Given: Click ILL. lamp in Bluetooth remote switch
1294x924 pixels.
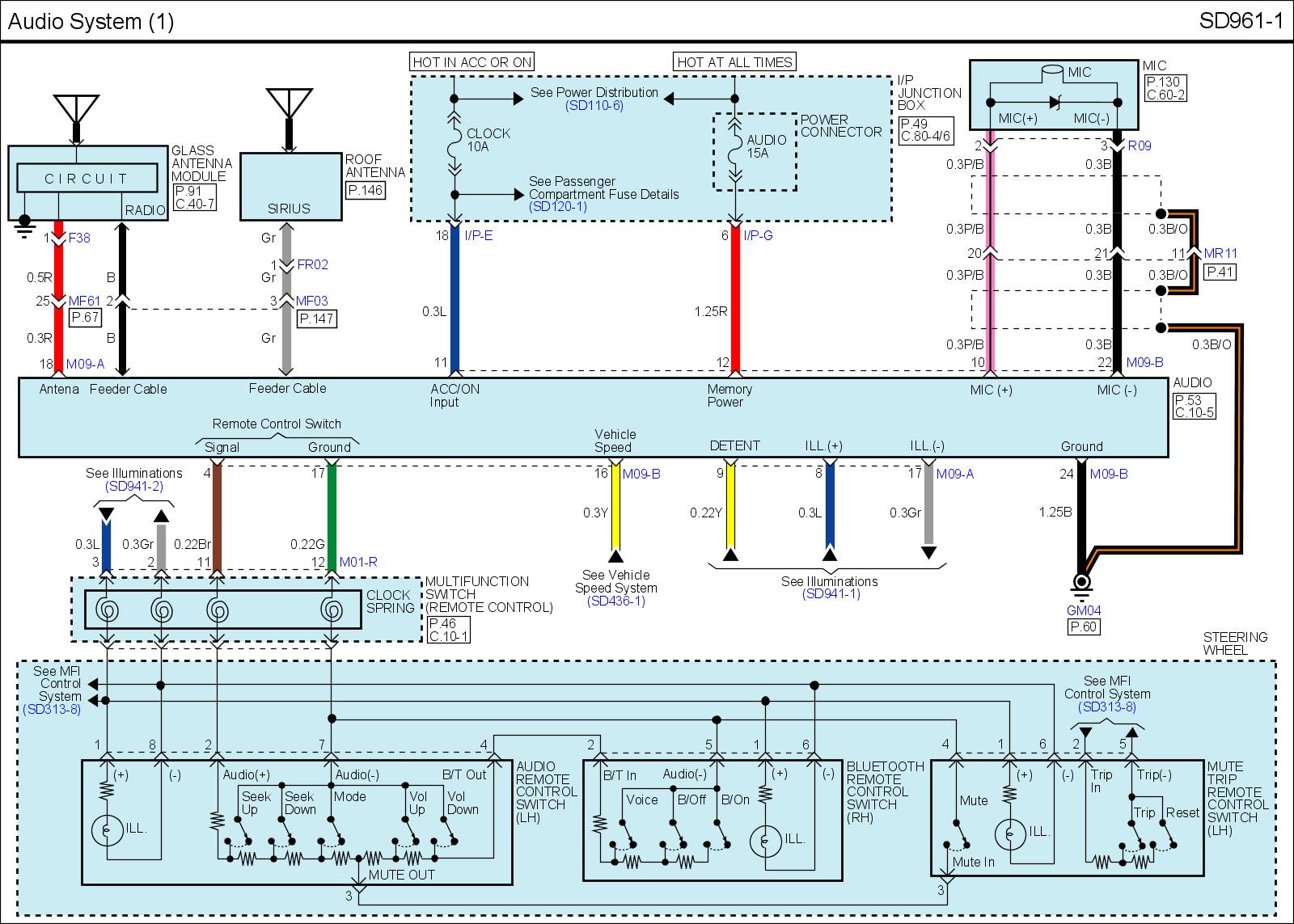Looking at the screenshot, I should click(764, 842).
